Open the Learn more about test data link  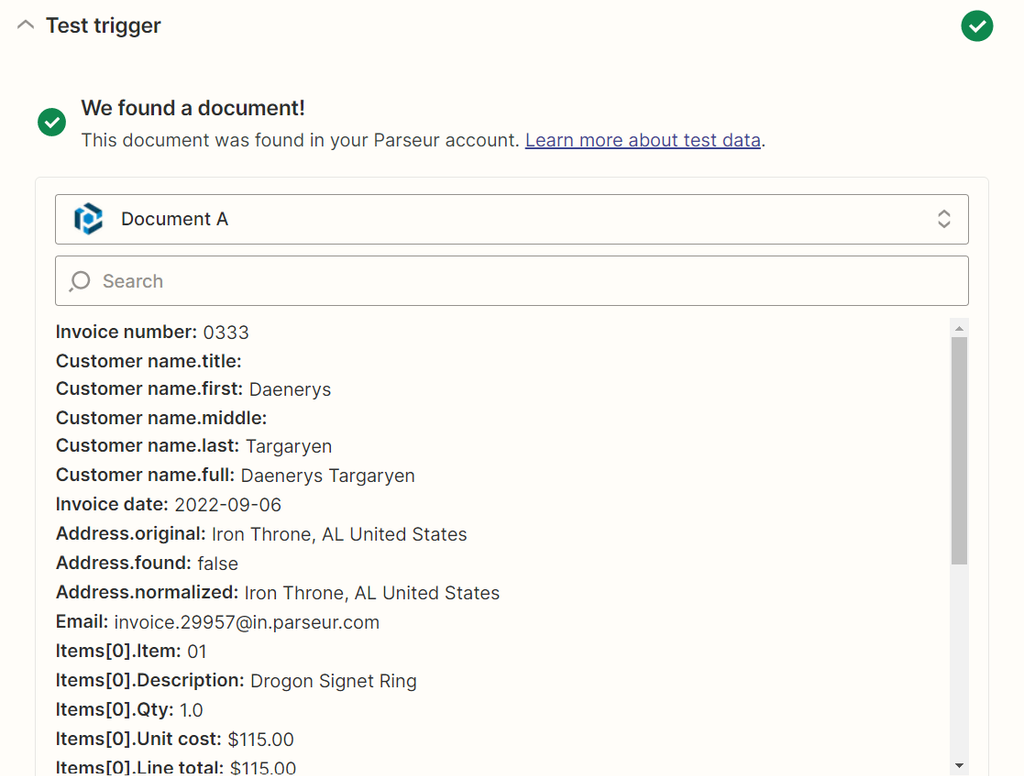[x=643, y=140]
